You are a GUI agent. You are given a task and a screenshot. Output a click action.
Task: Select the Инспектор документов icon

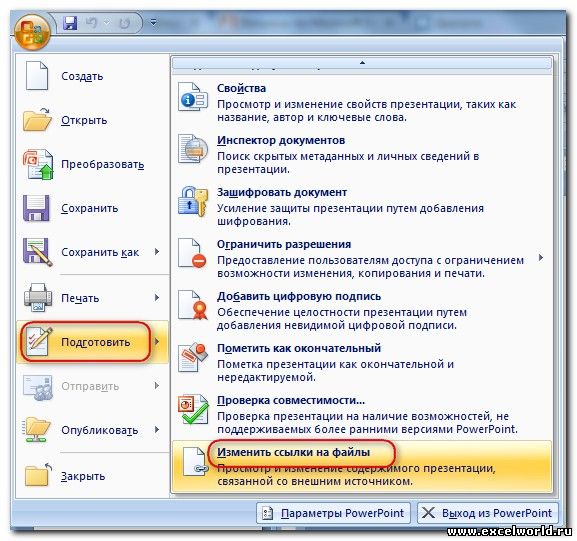pos(193,149)
